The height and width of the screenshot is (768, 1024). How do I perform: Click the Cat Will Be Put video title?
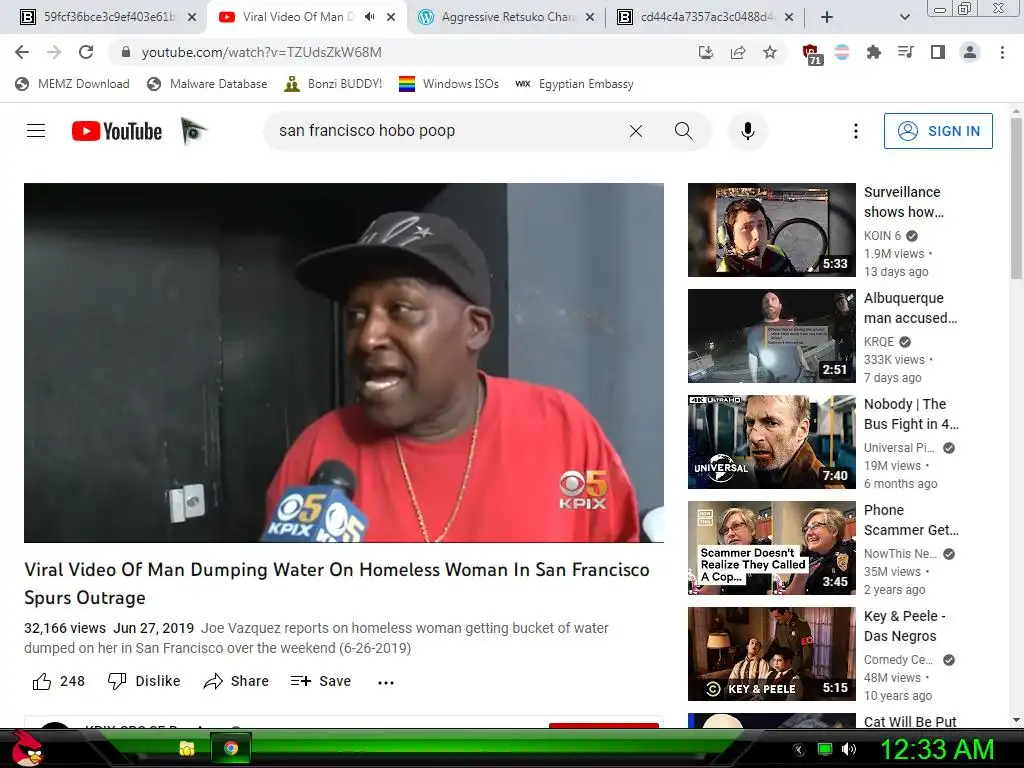click(x=910, y=722)
